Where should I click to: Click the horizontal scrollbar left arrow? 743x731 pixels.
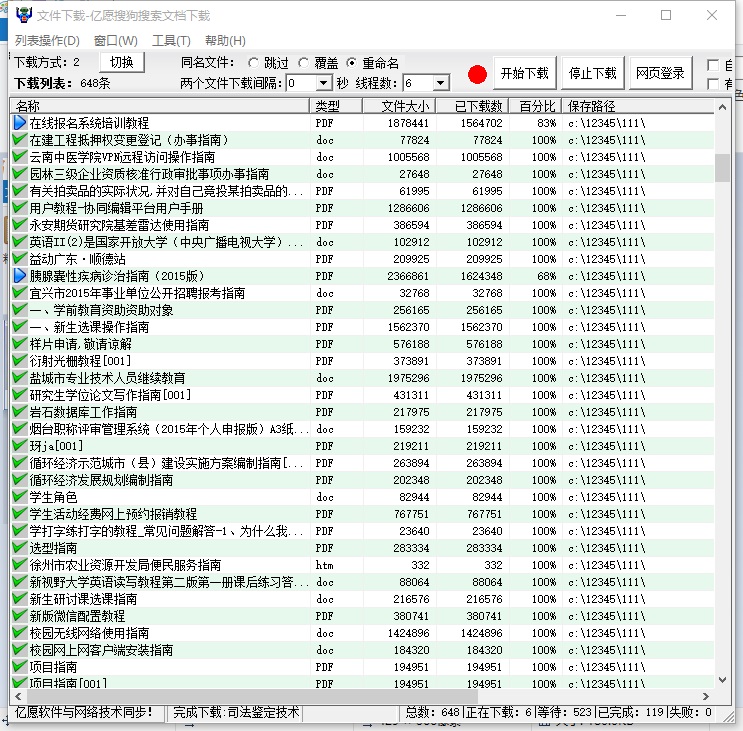point(18,696)
